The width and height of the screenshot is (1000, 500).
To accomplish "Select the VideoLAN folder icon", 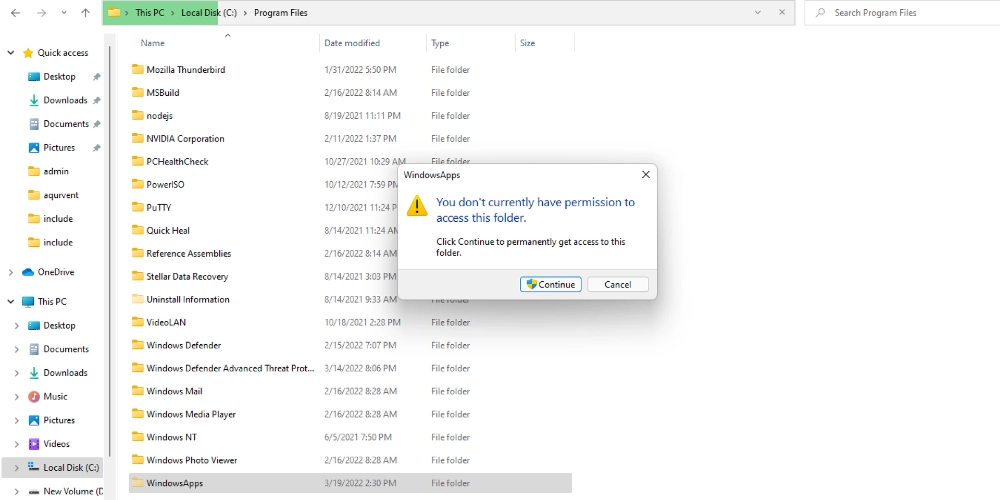I will coord(138,322).
